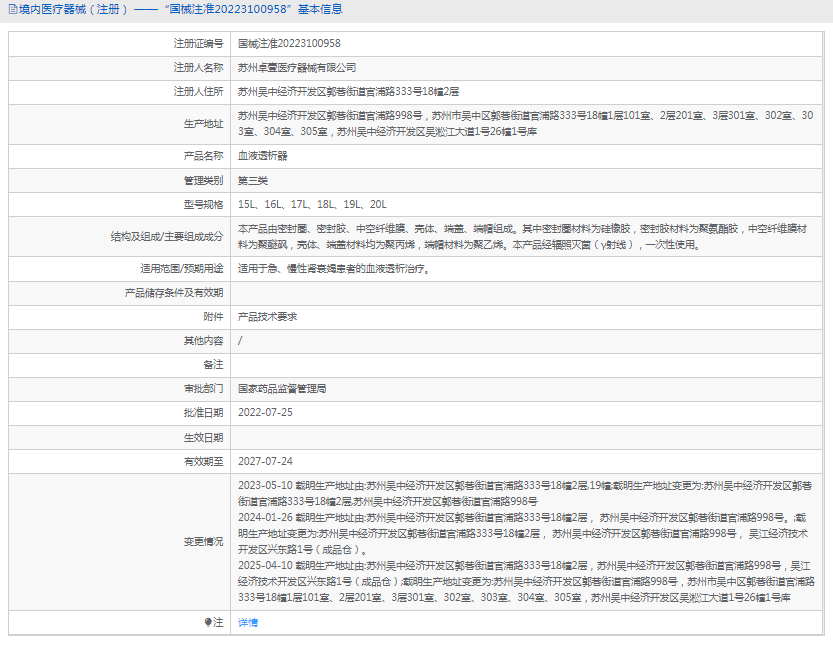This screenshot has width=833, height=645.
Task: Click the structure description beginning 本产品由密封圈
Action: pyautogui.click(x=523, y=236)
